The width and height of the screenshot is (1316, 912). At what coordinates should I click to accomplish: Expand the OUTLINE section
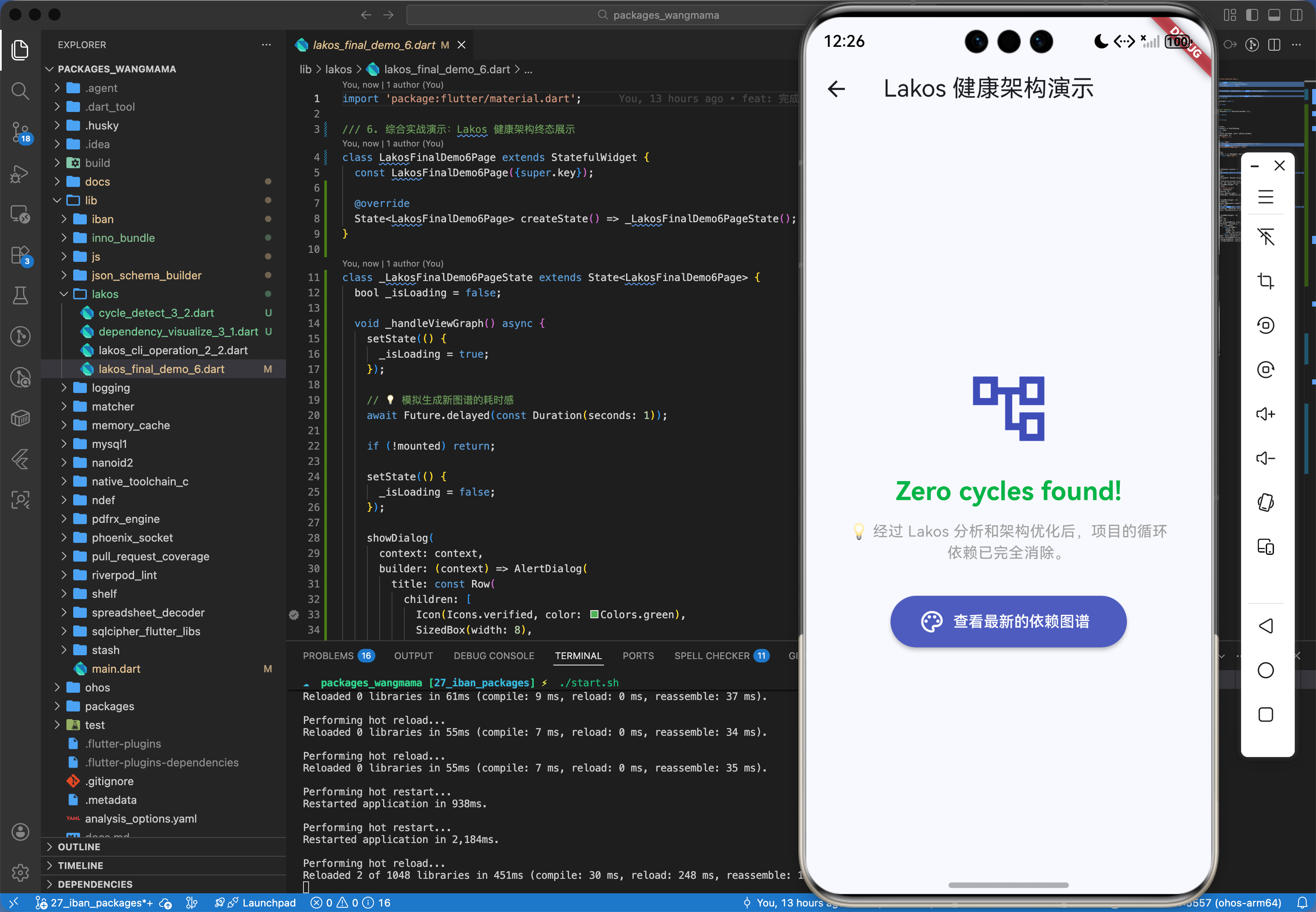click(79, 846)
